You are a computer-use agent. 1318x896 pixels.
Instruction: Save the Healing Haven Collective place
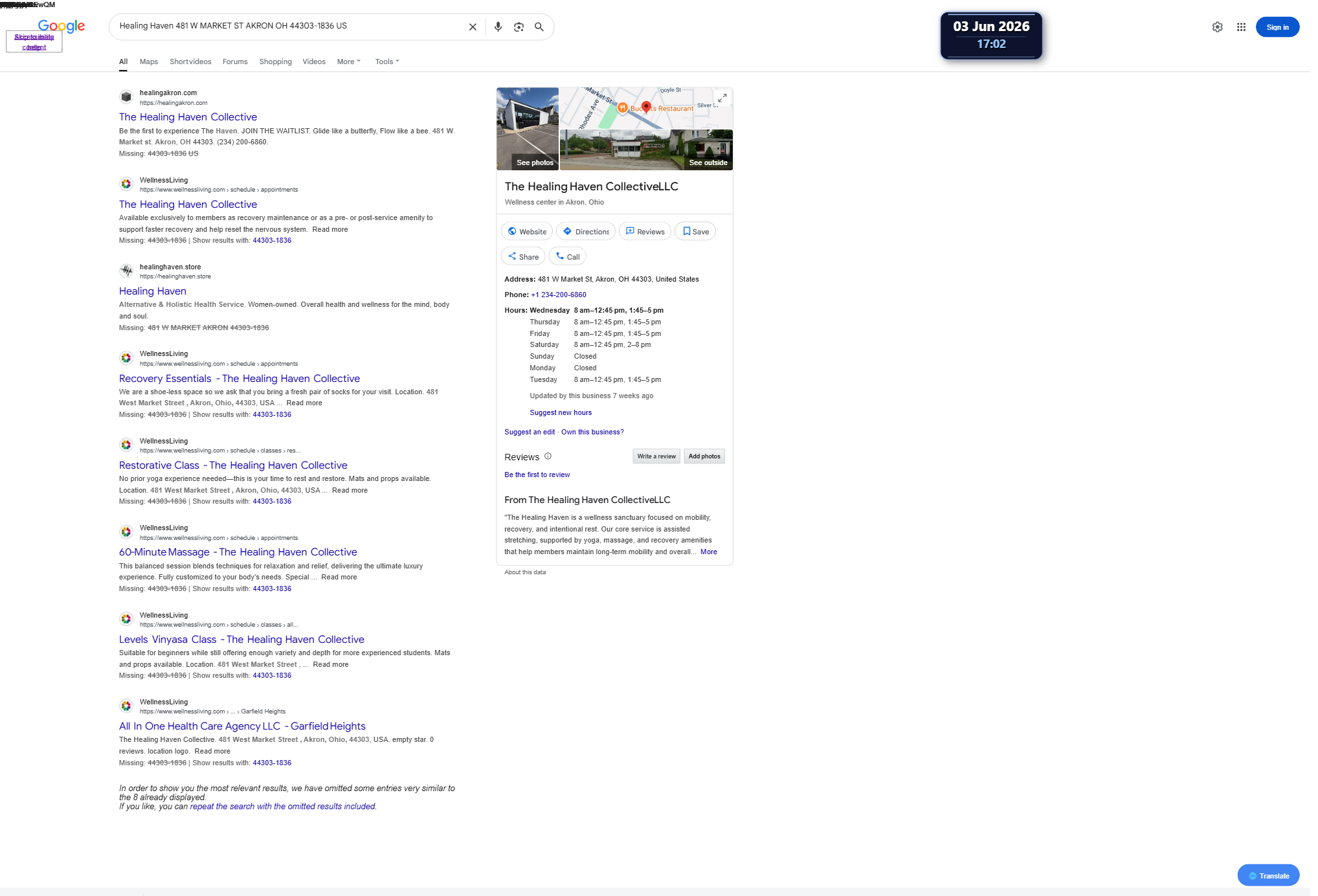(x=695, y=231)
